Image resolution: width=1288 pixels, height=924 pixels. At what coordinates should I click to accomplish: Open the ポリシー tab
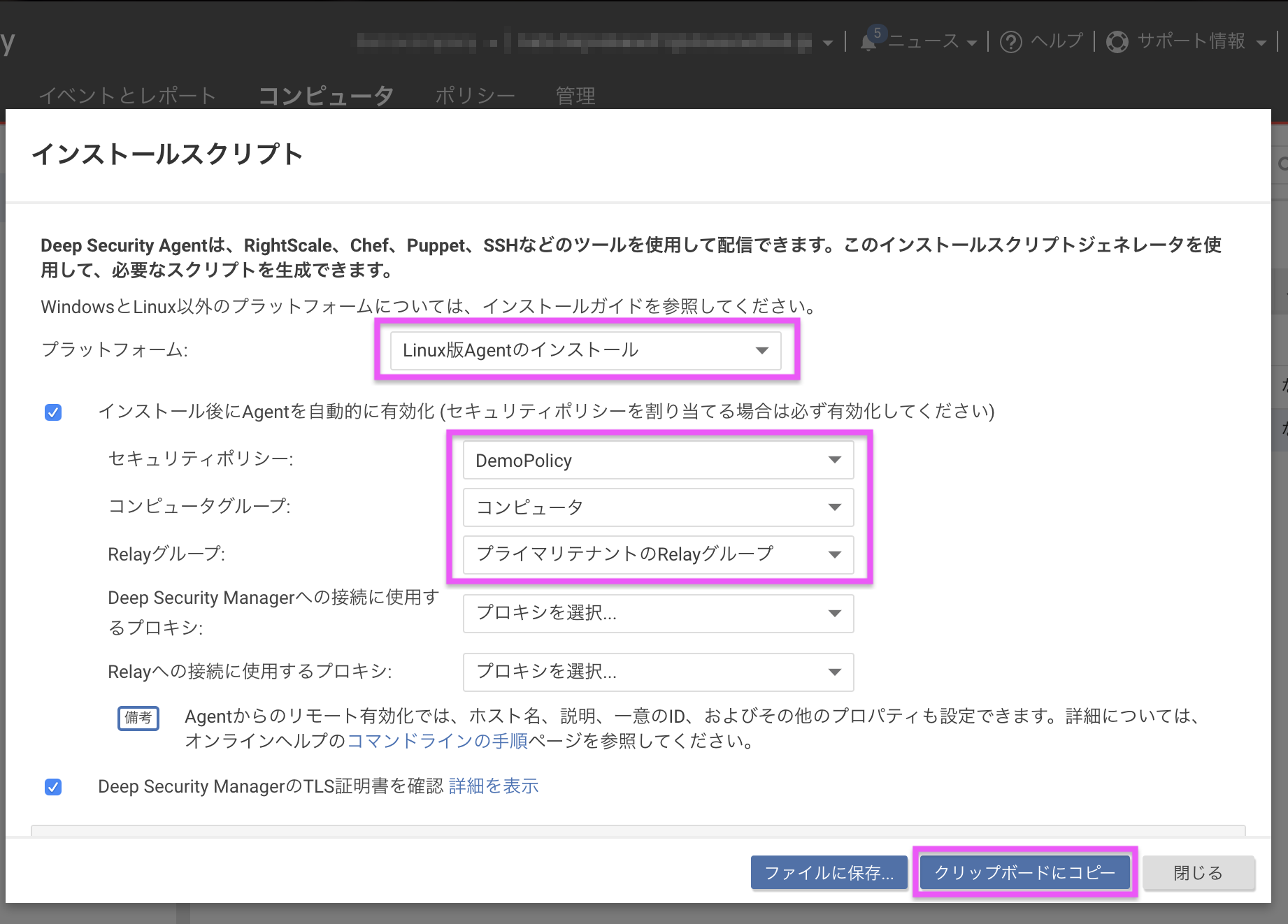(475, 95)
